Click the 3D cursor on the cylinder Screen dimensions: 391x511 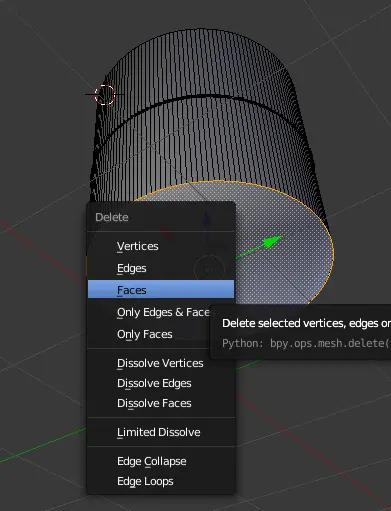click(105, 95)
